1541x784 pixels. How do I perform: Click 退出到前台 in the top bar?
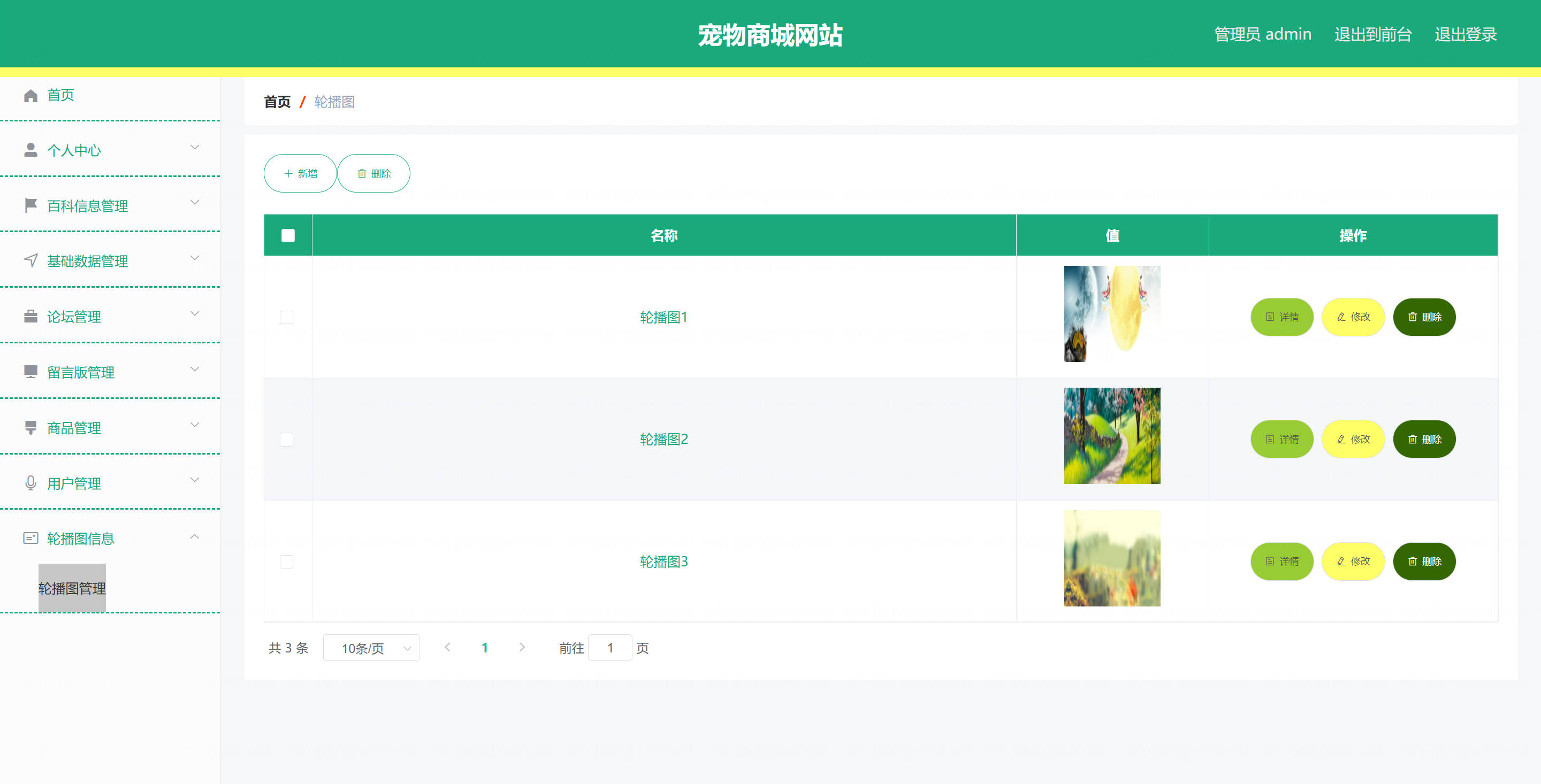click(x=1372, y=35)
